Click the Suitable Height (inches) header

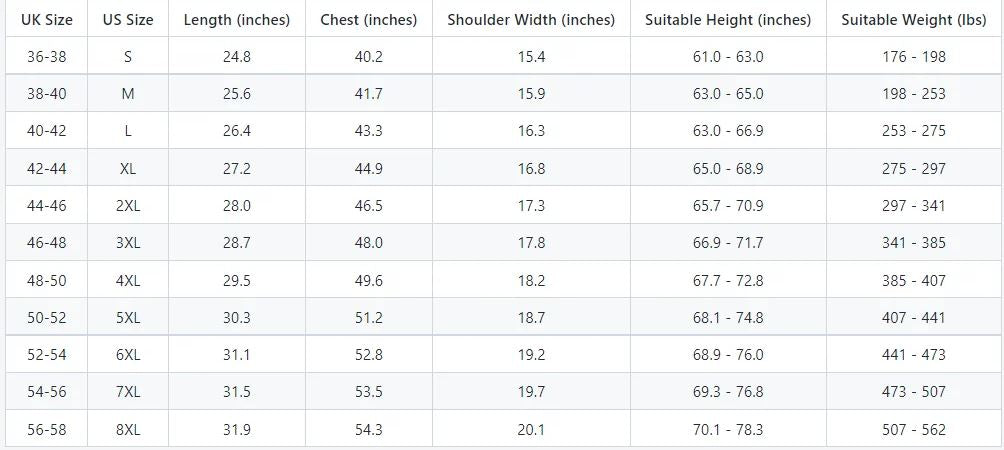[728, 20]
